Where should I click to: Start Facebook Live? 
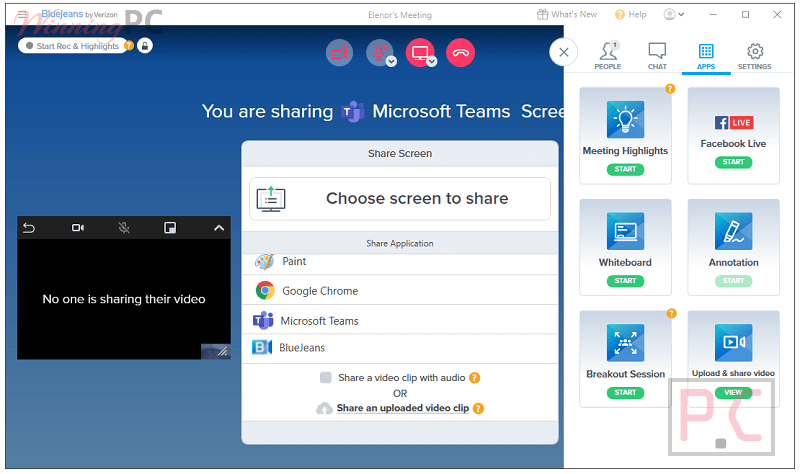point(734,162)
